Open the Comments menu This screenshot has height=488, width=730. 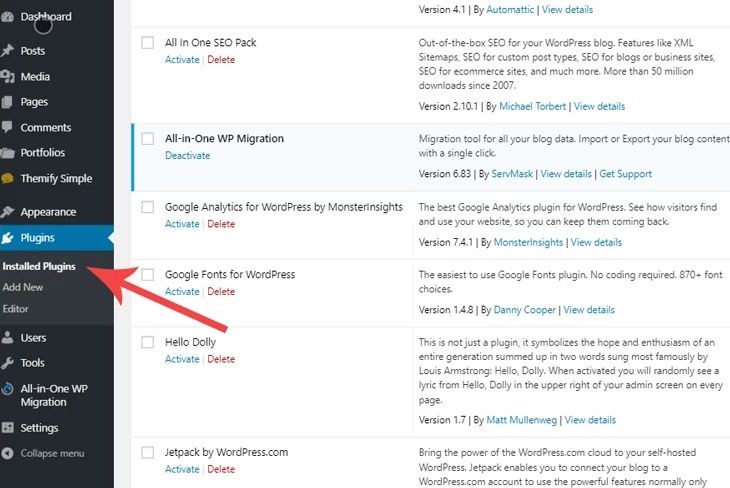tap(46, 128)
